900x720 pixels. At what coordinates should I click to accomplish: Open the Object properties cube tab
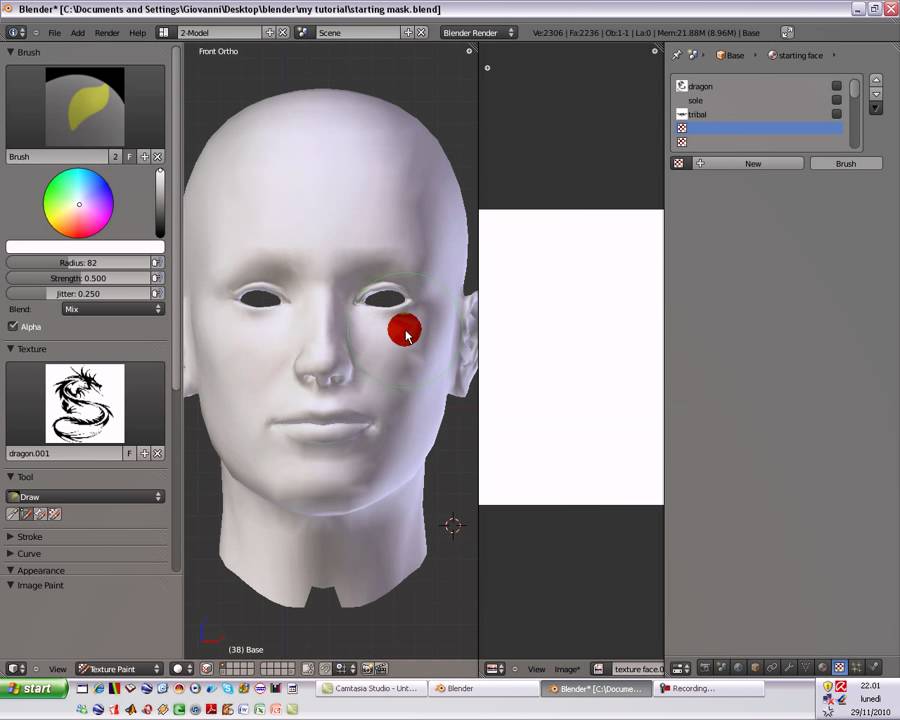[x=755, y=667]
